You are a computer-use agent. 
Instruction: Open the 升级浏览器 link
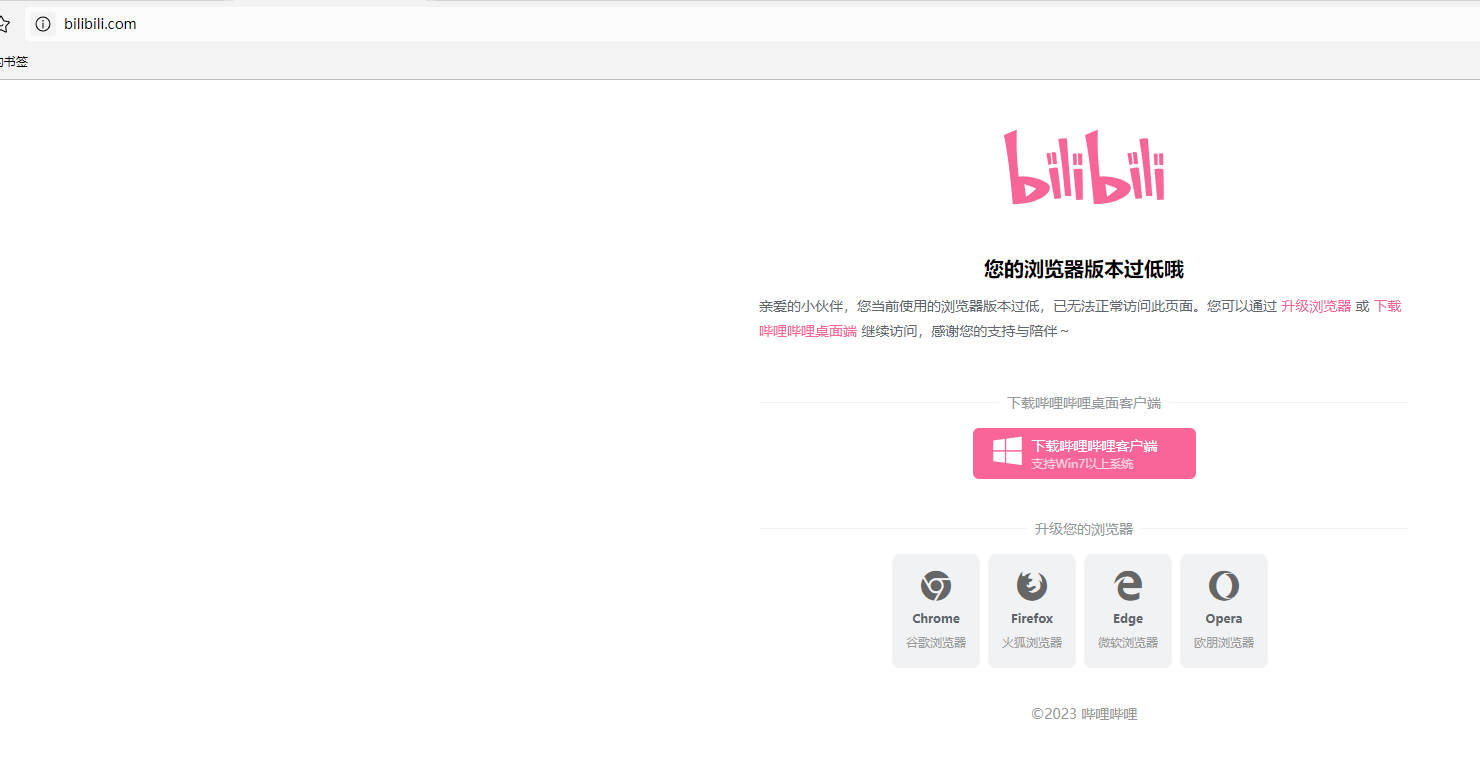coord(1316,306)
